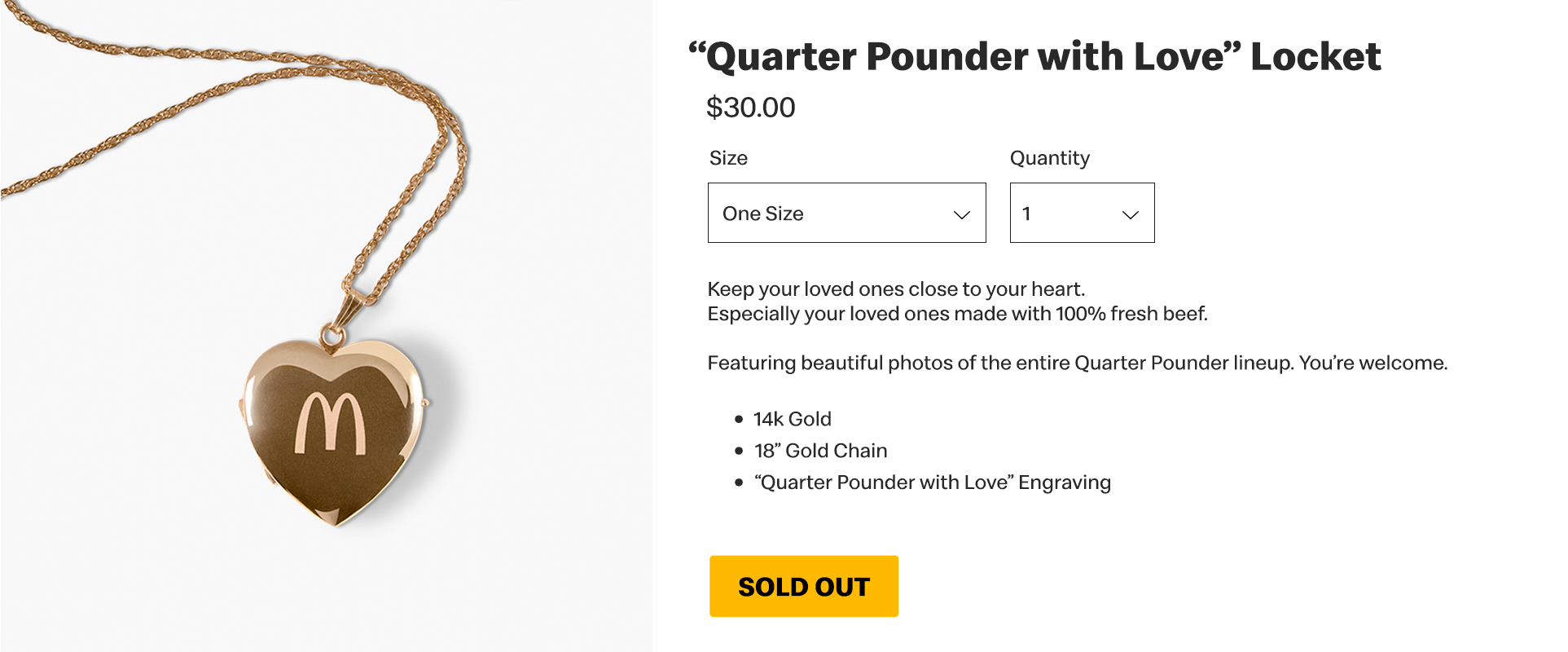Click the "Featuring beautiful photos" paragraph
Viewport: 1568px width, 652px height.
click(x=1077, y=363)
